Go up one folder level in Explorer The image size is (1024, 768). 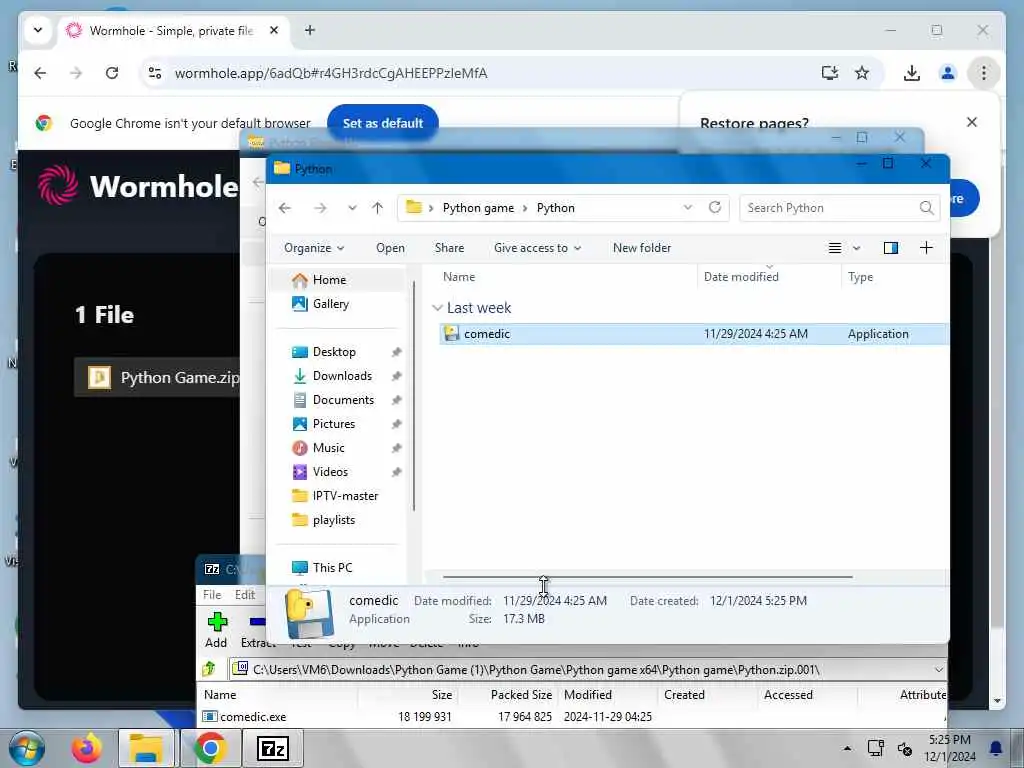click(377, 208)
